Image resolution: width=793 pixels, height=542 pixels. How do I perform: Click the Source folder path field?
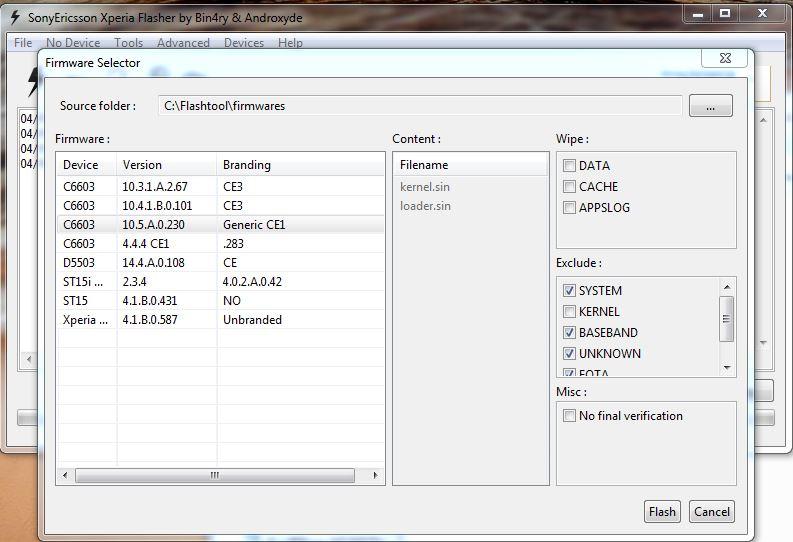[420, 106]
